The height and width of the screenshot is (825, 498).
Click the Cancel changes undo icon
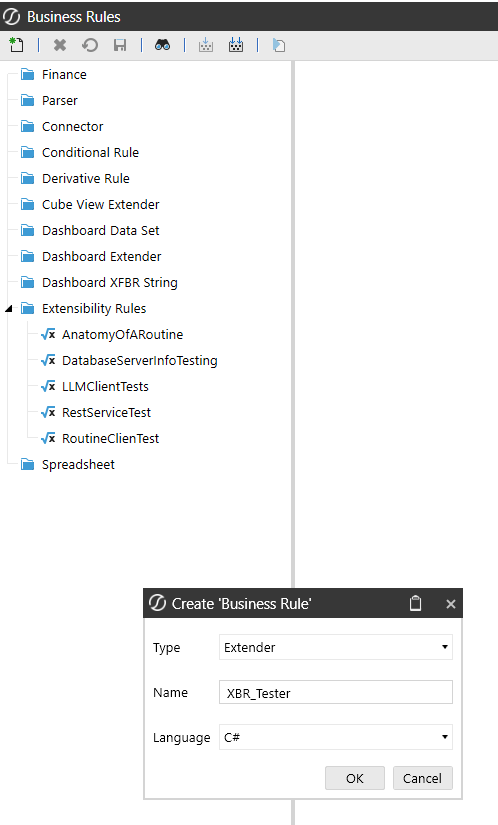(90, 45)
